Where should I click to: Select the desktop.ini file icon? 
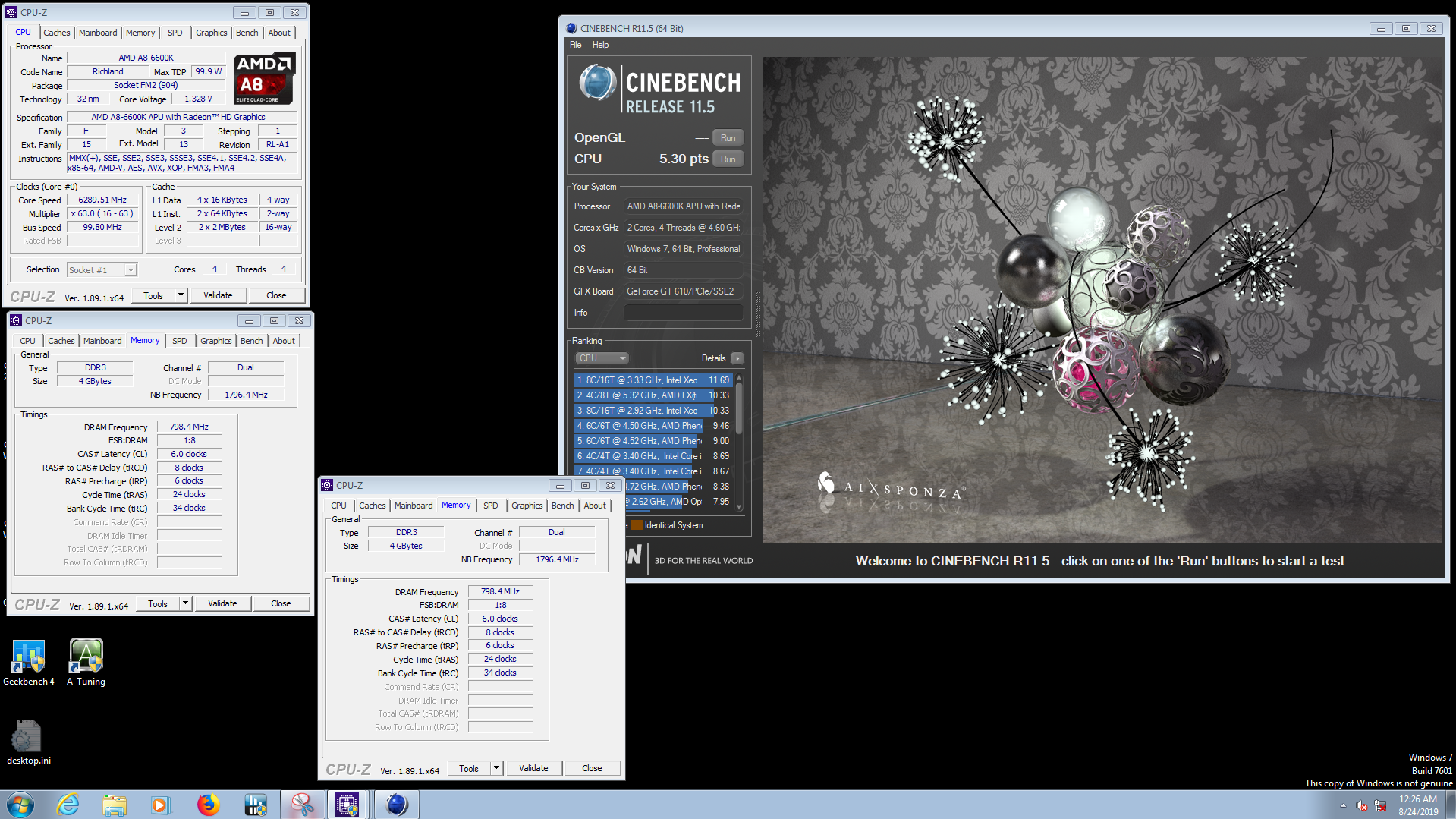tap(28, 742)
